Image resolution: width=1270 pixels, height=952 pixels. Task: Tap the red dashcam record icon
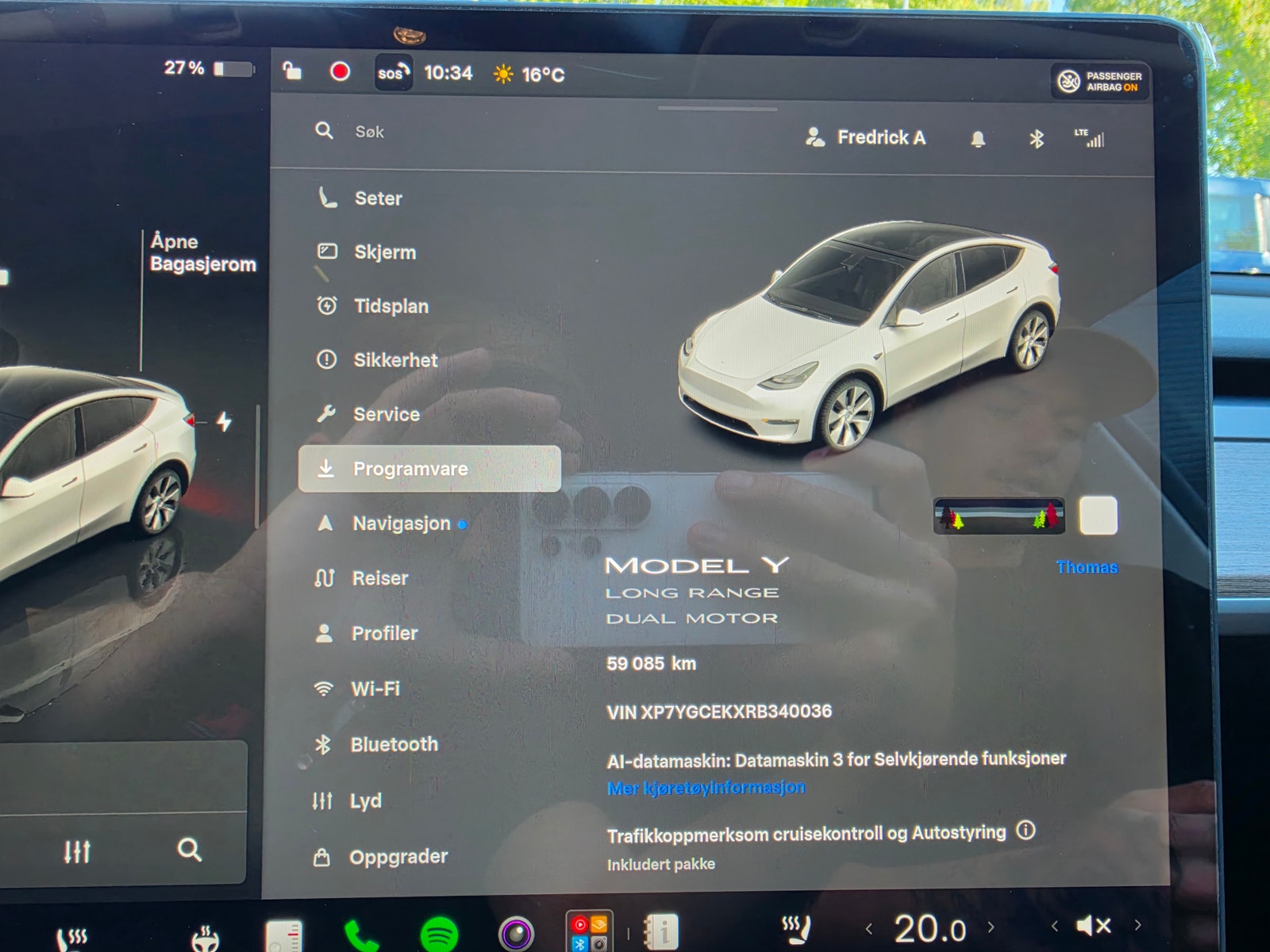tap(340, 72)
